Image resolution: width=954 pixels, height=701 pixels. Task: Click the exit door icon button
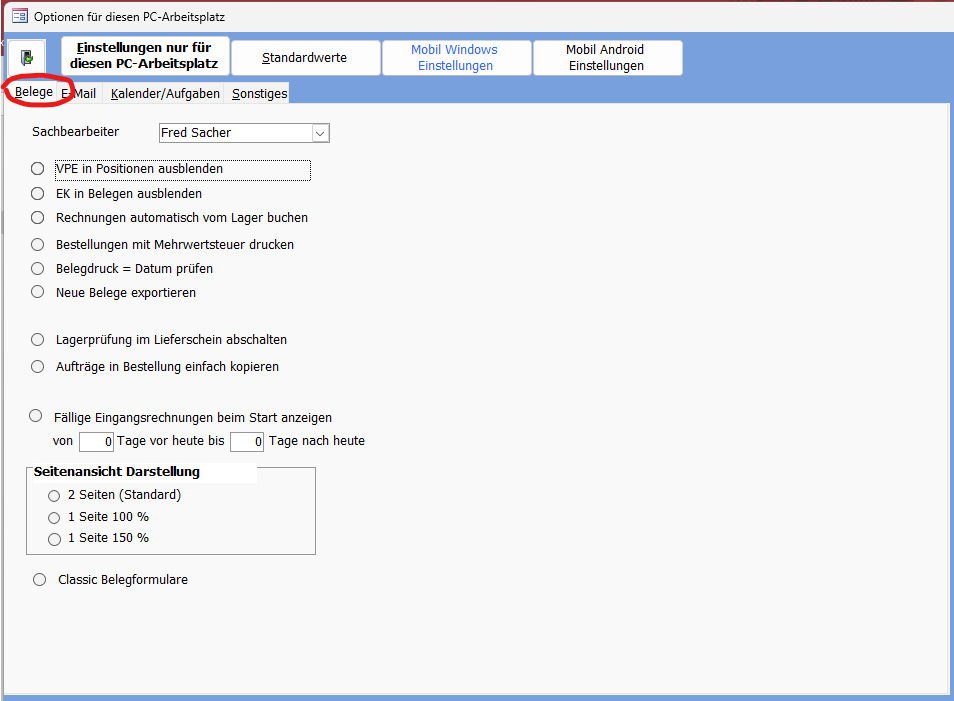click(27, 57)
